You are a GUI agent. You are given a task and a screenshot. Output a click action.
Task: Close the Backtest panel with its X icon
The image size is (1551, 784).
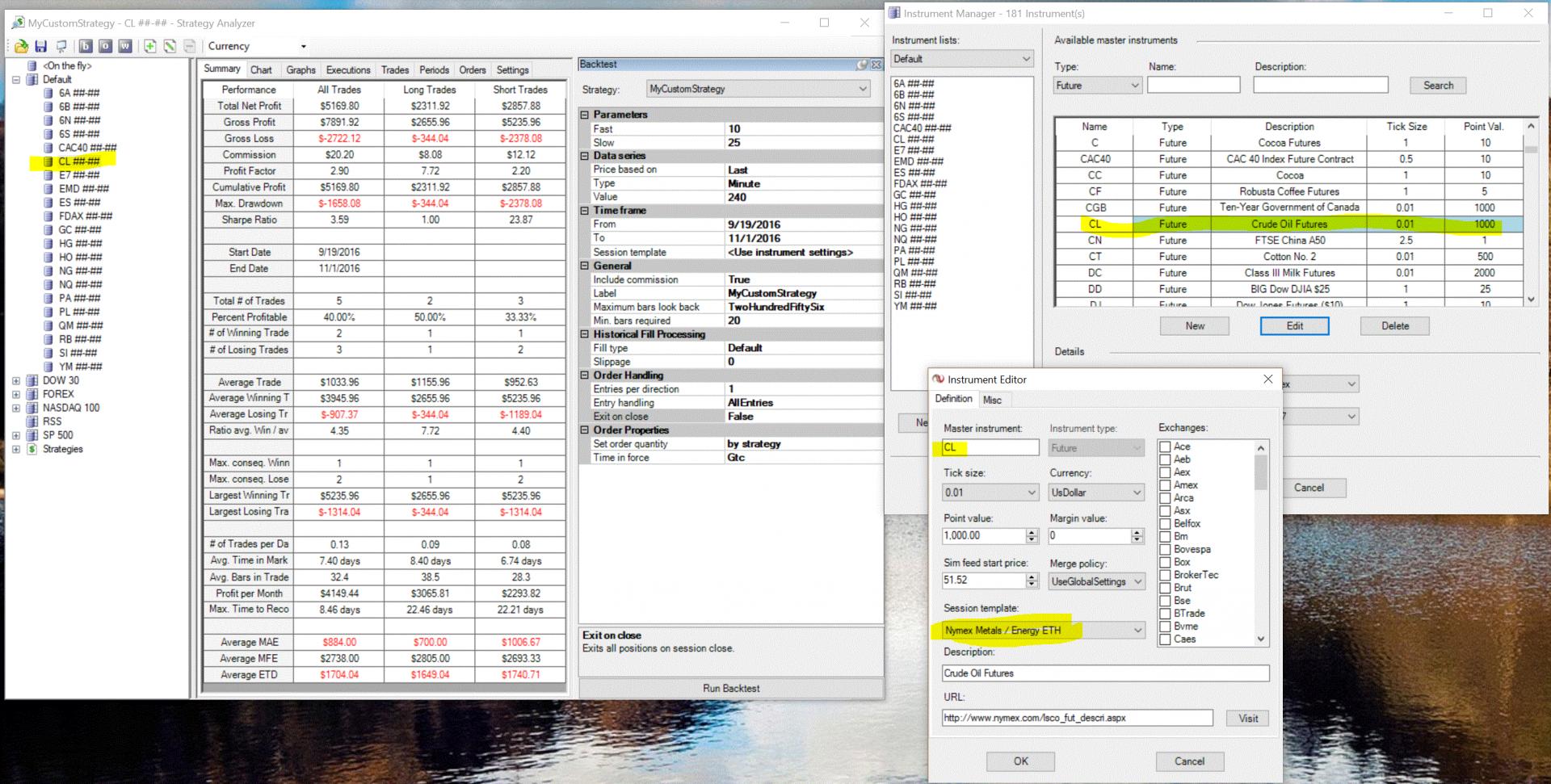point(876,65)
